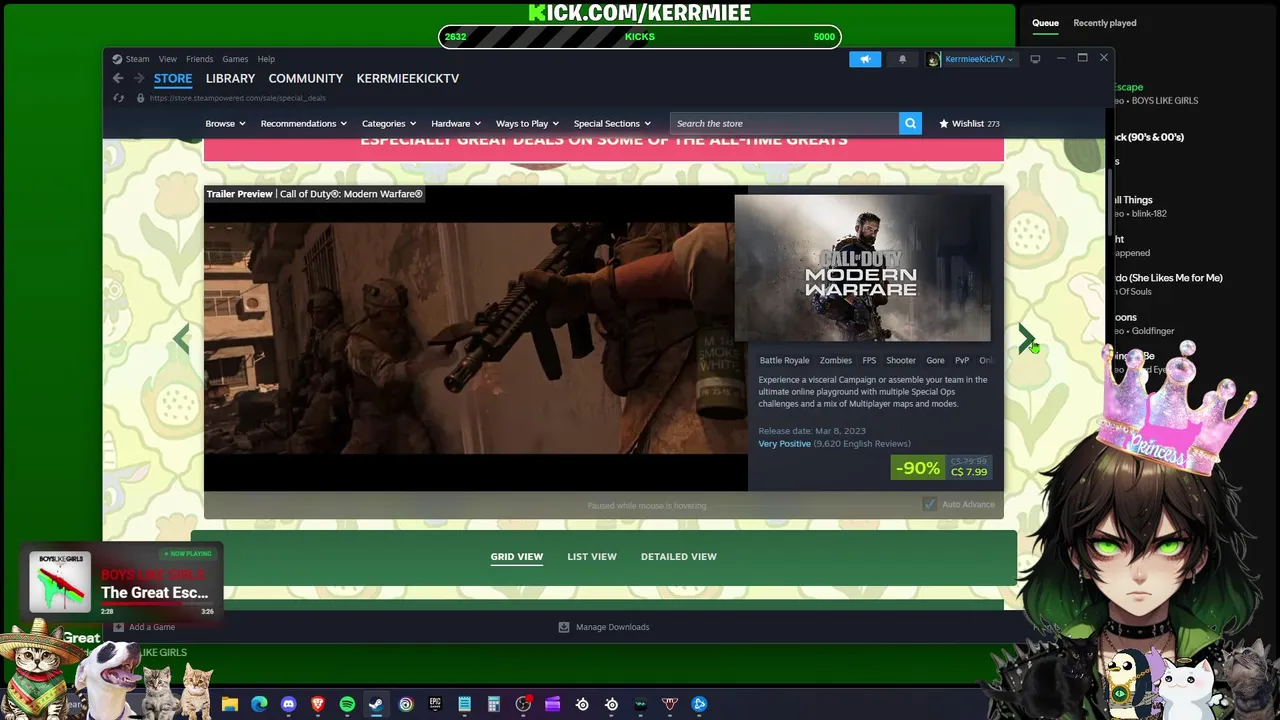Open the Games menu
This screenshot has width=1280, height=720.
[235, 59]
